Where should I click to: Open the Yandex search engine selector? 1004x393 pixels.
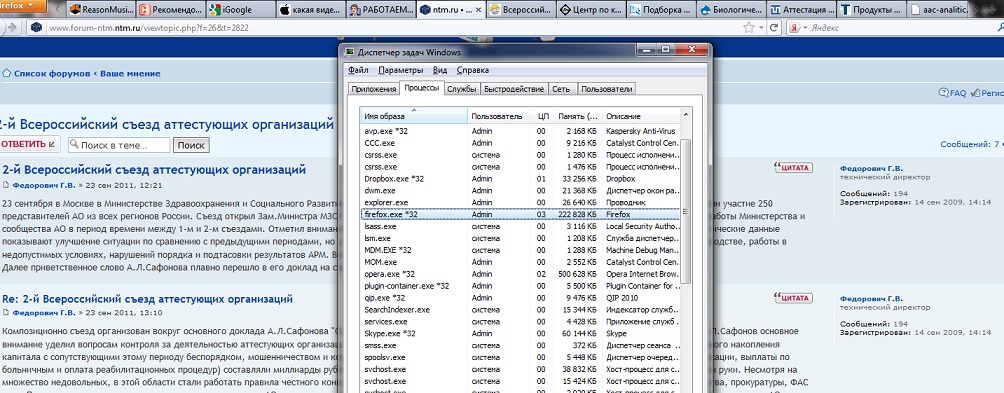tap(797, 28)
